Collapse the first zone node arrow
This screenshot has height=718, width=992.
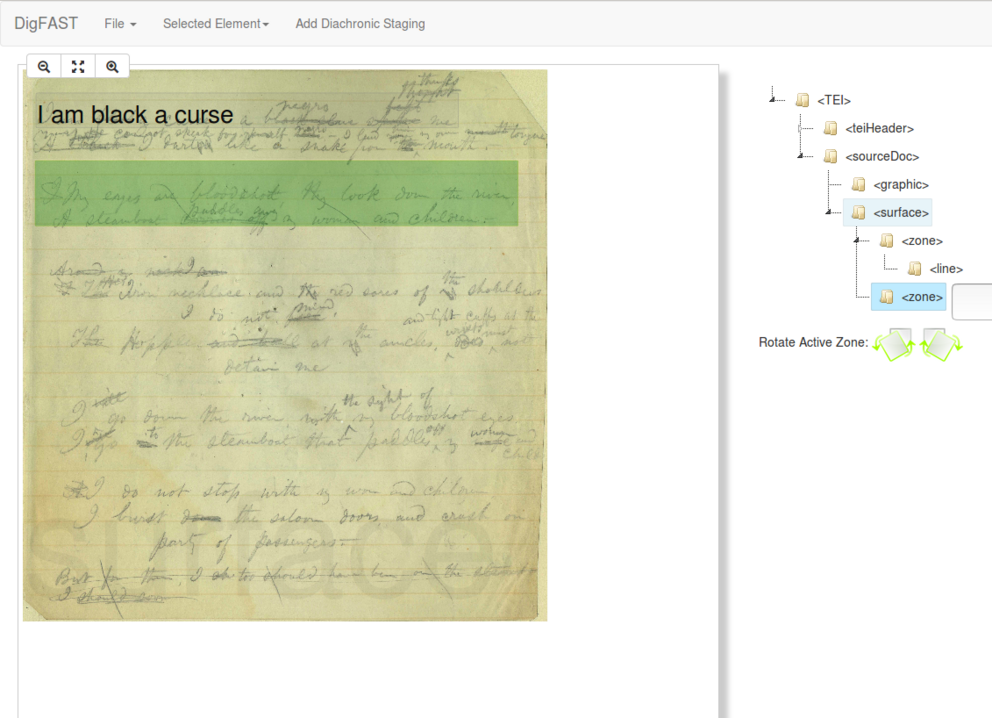point(857,240)
